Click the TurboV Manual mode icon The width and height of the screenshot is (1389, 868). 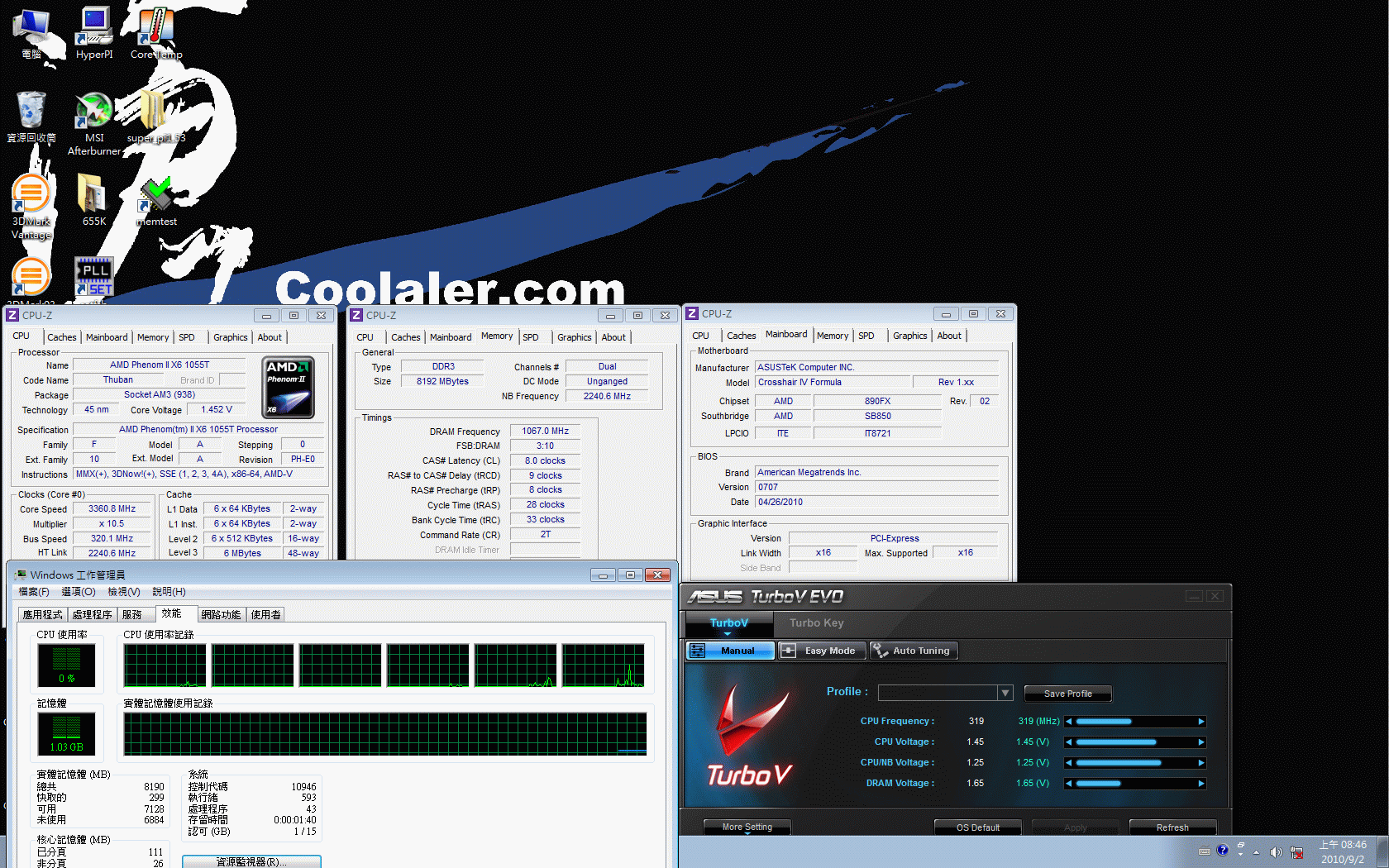pyautogui.click(x=698, y=651)
